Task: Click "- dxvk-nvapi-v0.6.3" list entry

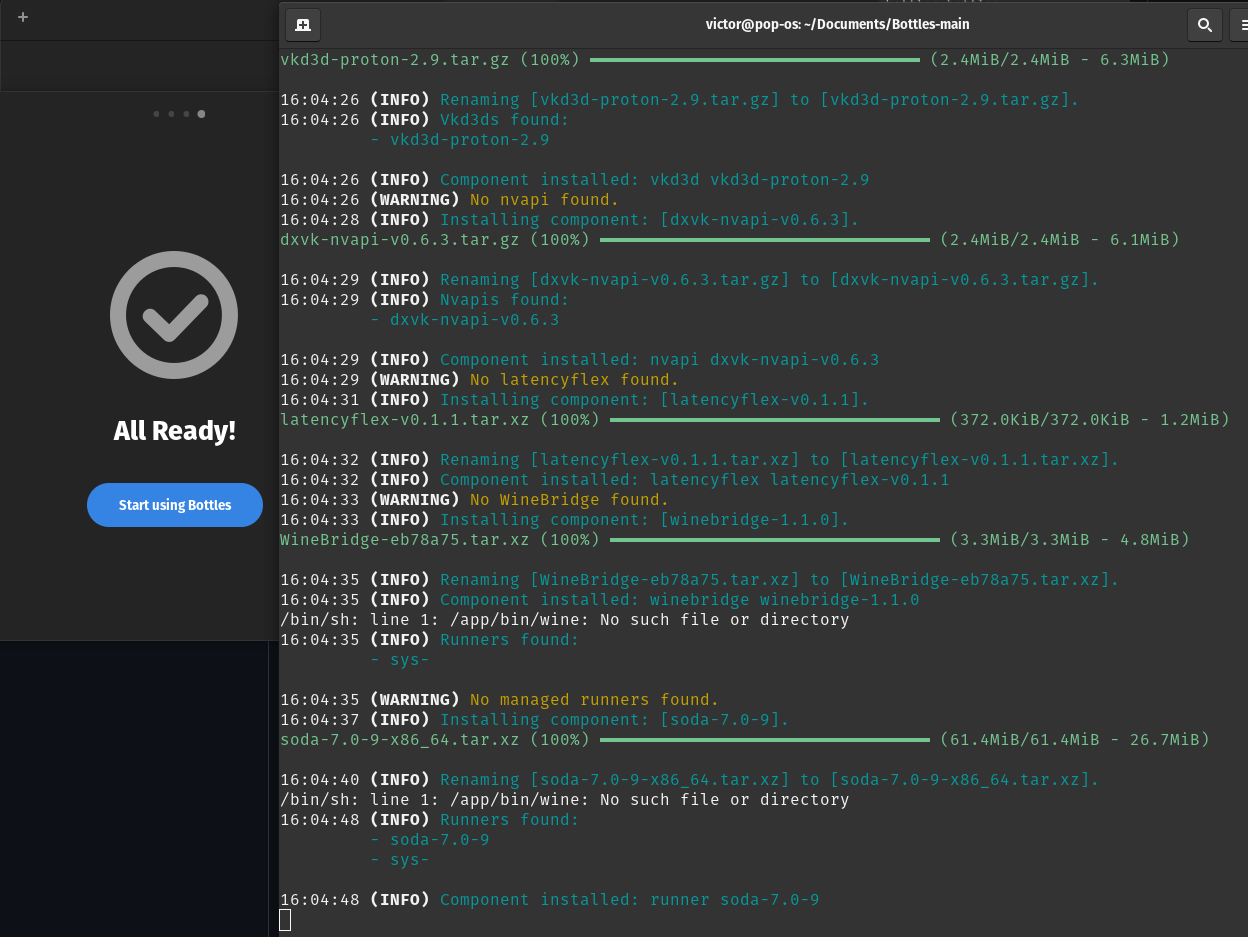Action: (x=465, y=320)
